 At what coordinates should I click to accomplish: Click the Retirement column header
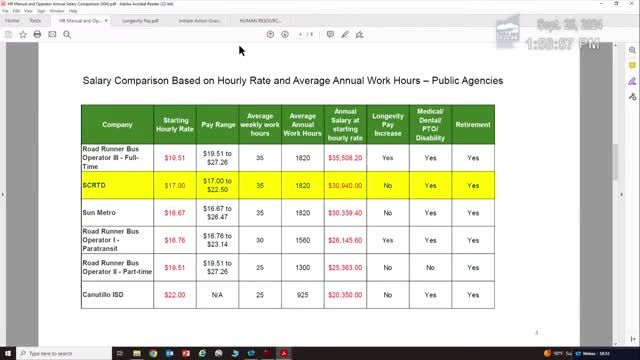(x=473, y=124)
